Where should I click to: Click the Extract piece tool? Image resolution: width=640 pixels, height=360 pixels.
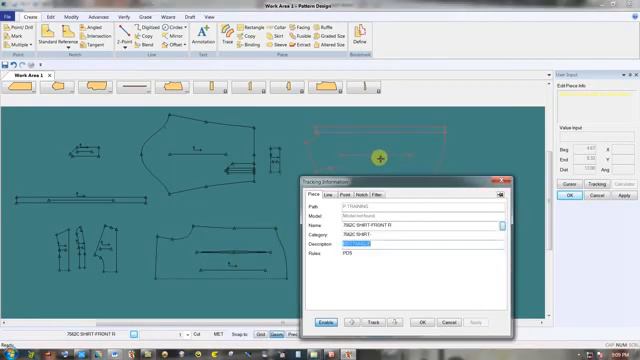coord(300,44)
